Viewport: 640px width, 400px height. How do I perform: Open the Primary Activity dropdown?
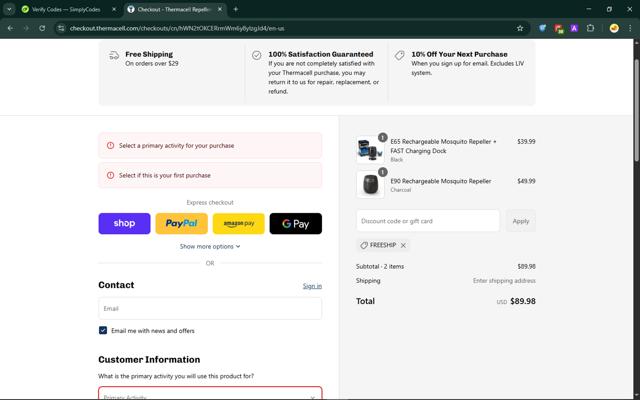pyautogui.click(x=210, y=393)
